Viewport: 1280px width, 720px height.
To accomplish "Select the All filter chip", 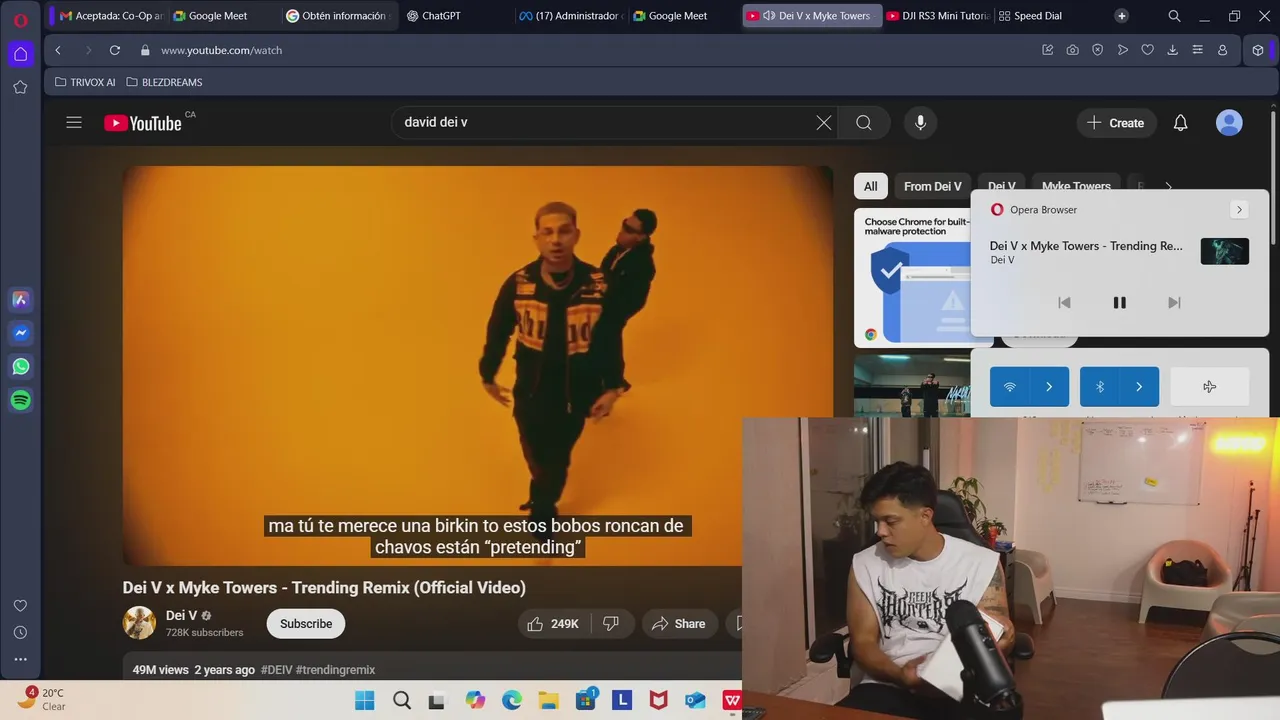I will coord(871,186).
